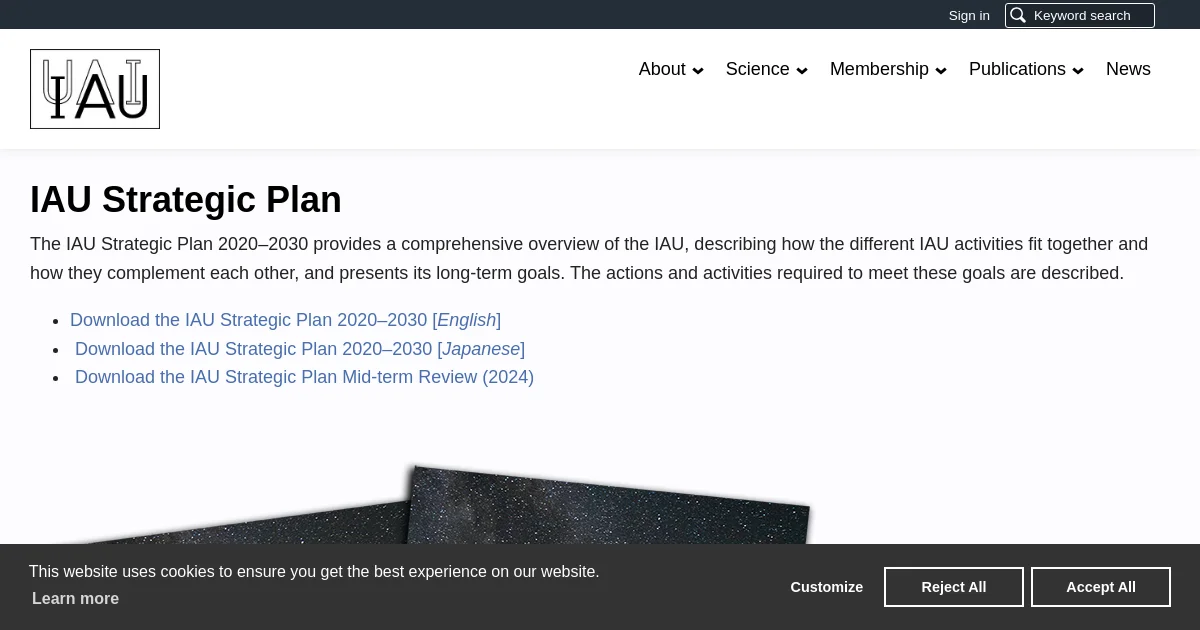
Task: Download the Strategic Plan in English
Action: pyautogui.click(x=286, y=320)
